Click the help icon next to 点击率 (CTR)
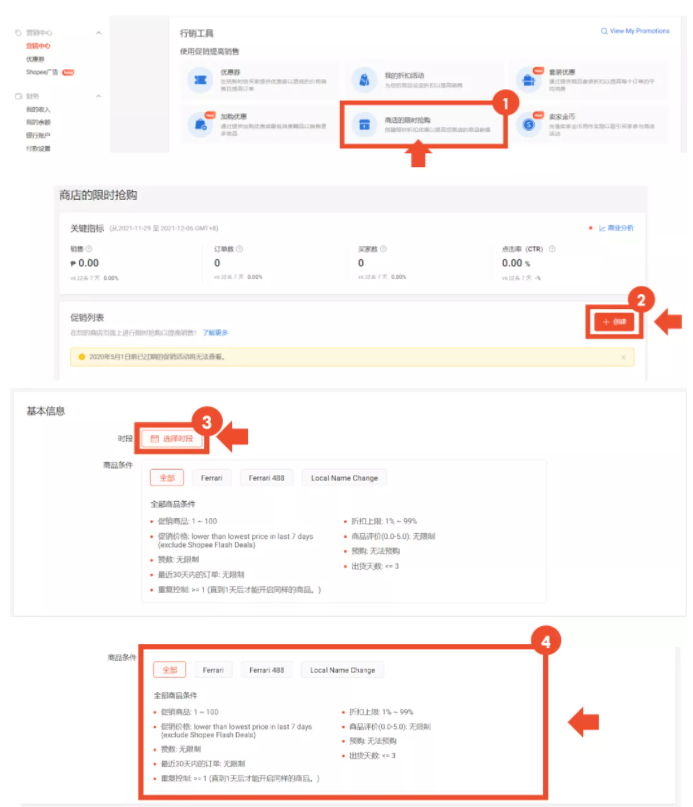 pyautogui.click(x=552, y=249)
